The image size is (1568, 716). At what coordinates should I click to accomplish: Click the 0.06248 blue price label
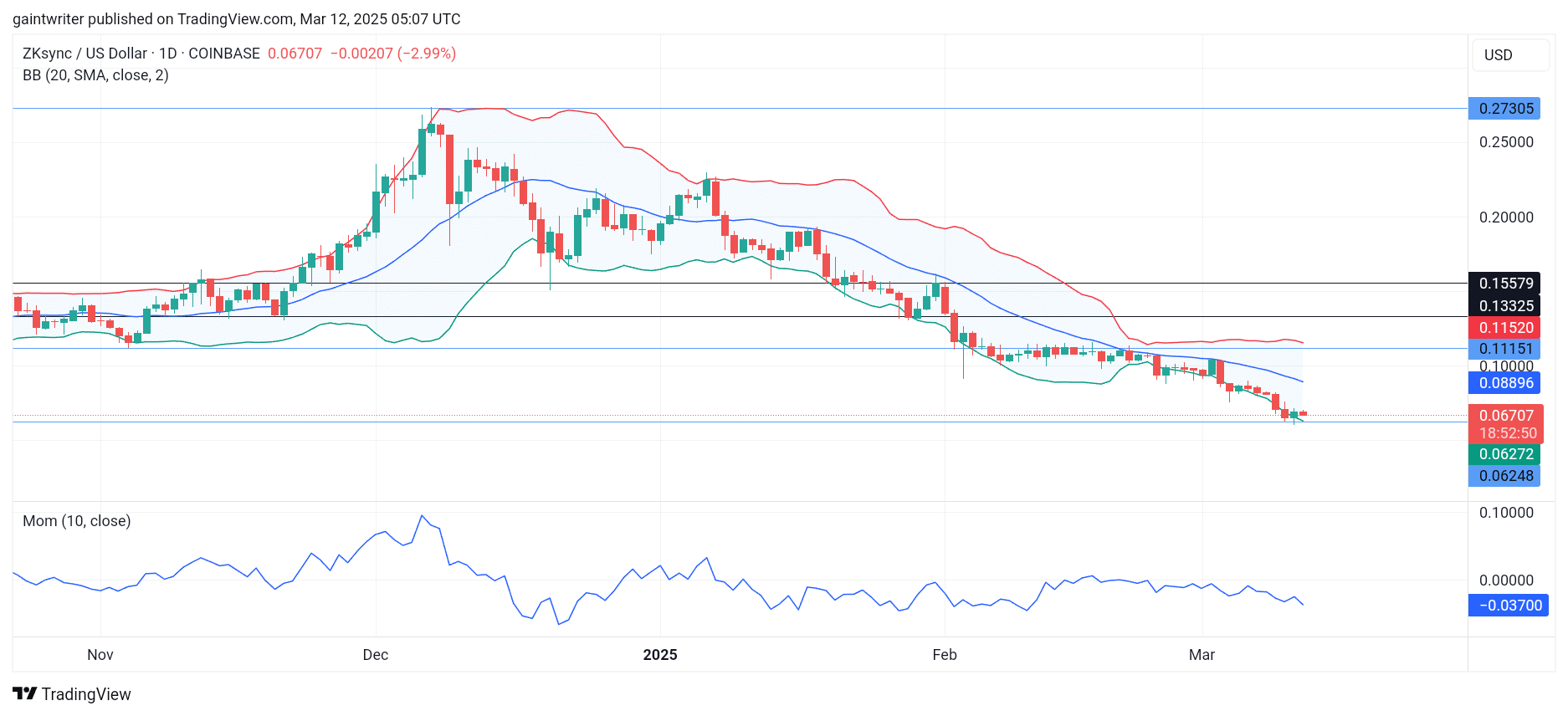point(1504,476)
